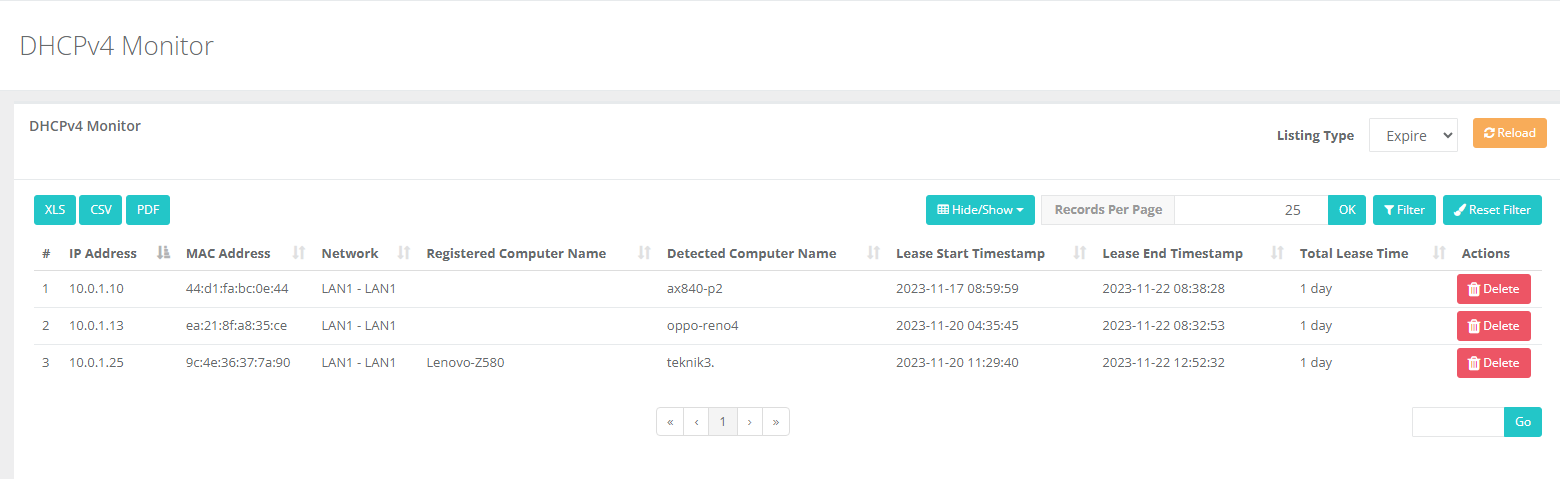Export table as CSV
The height and width of the screenshot is (479, 1560).
pos(101,210)
